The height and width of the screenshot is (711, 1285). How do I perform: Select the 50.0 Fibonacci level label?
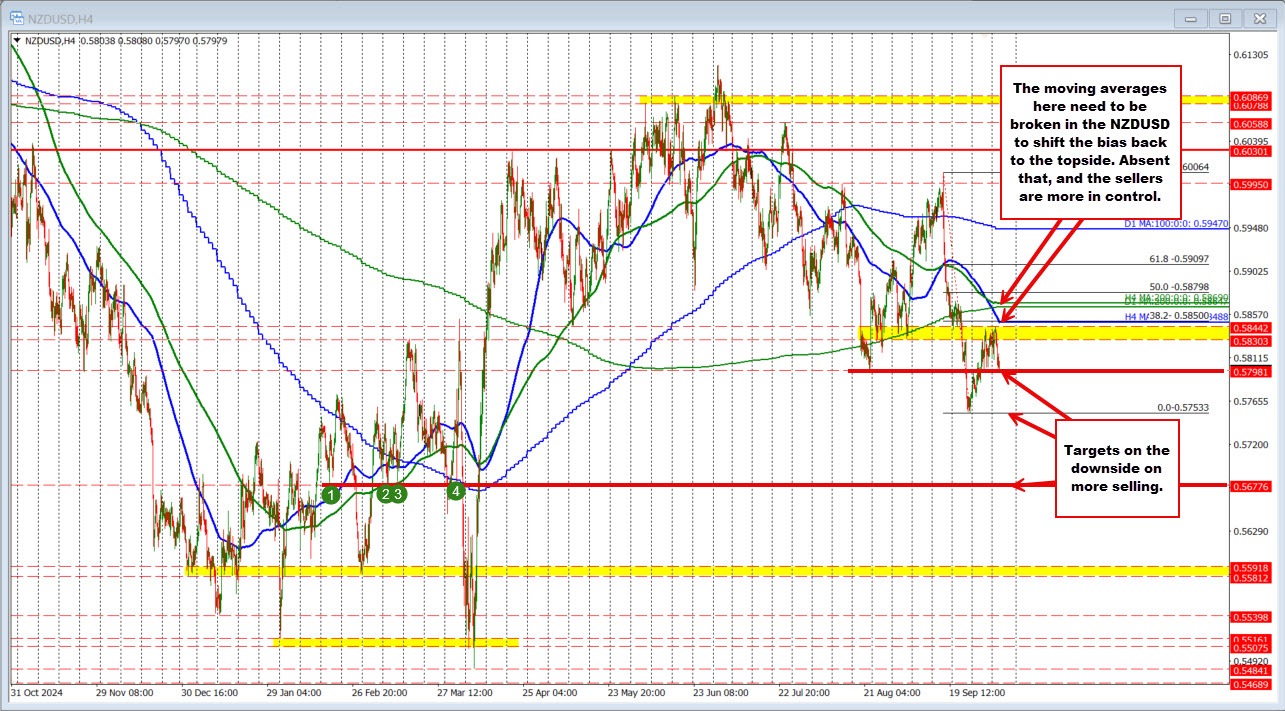[x=1179, y=287]
